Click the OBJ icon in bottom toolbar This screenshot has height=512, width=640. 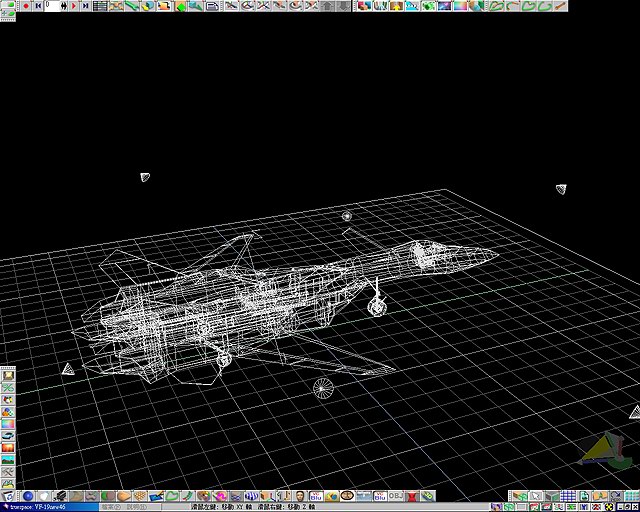(x=395, y=495)
